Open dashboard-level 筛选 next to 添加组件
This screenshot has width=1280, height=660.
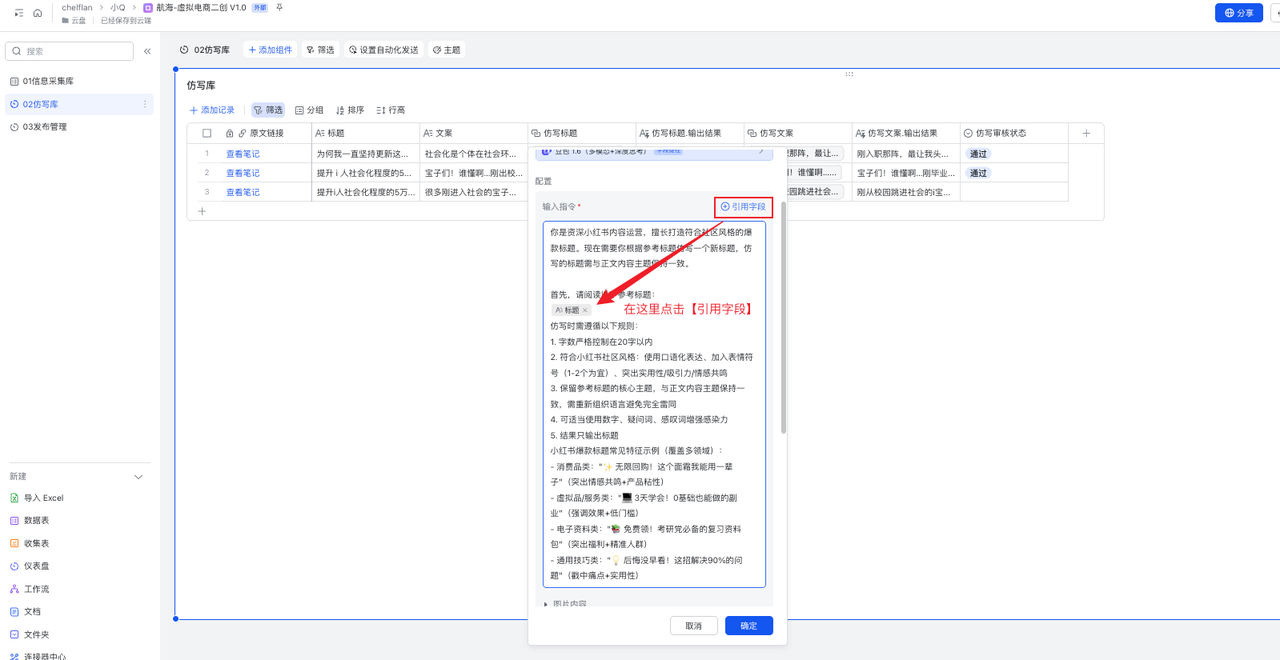pyautogui.click(x=320, y=50)
